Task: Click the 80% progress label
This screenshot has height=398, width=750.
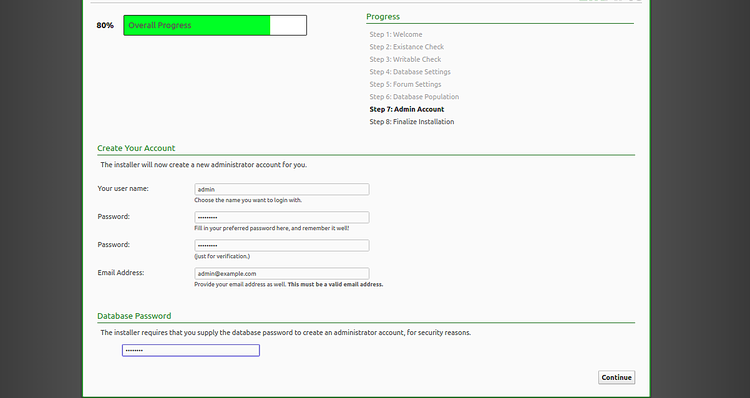Action: (105, 25)
